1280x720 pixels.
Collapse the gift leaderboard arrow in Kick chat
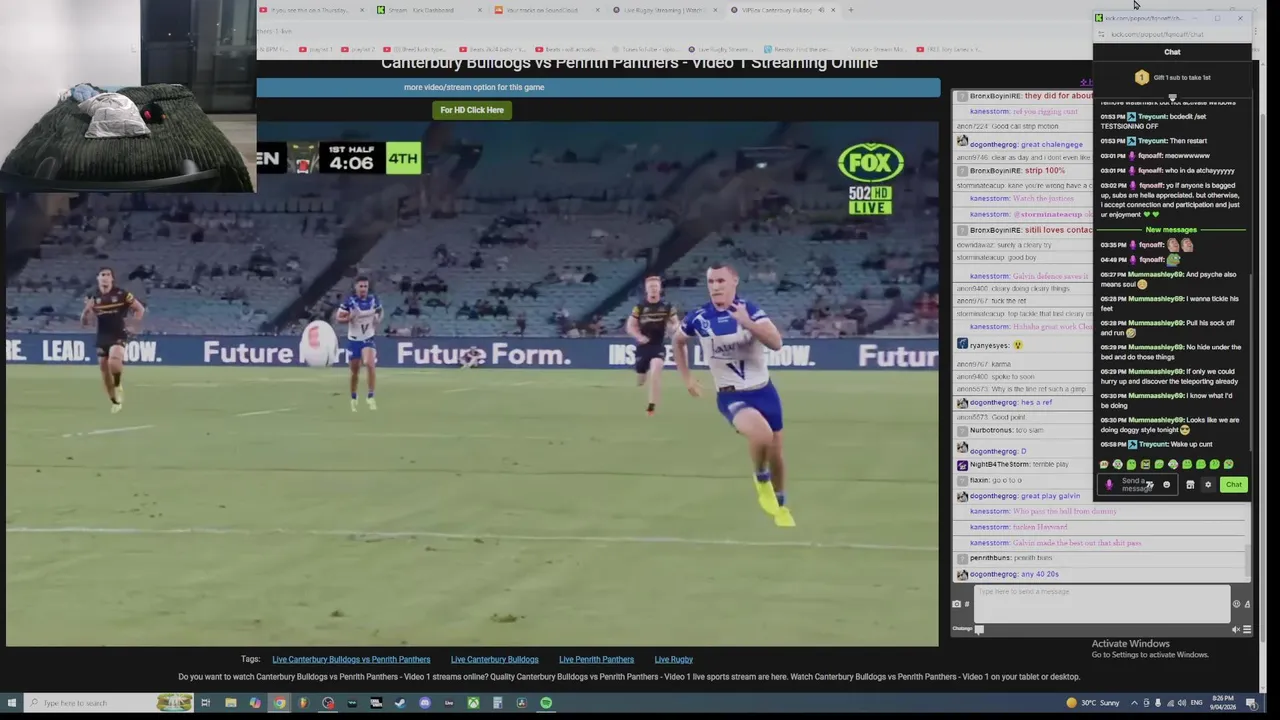coord(1172,96)
